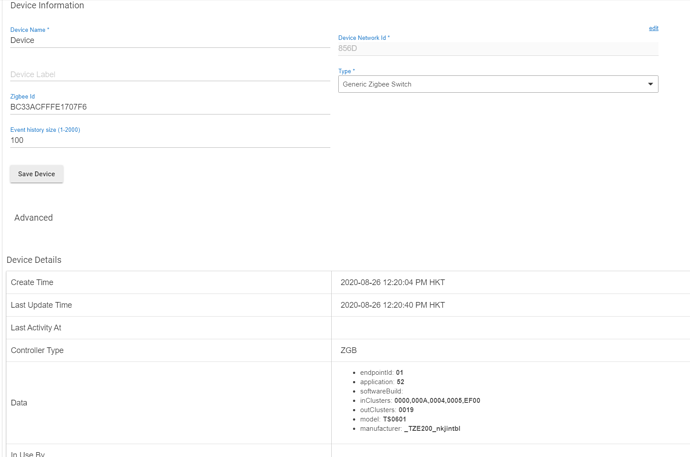The image size is (690, 457).
Task: Click the edit link for network id
Action: click(653, 28)
